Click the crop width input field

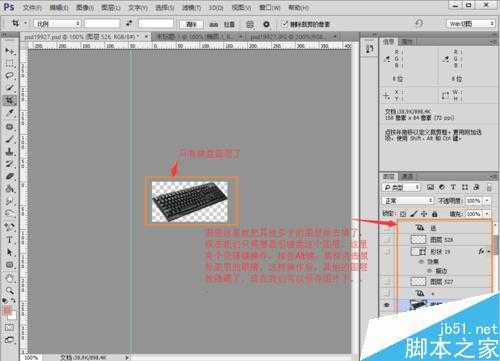pyautogui.click(x=102, y=23)
